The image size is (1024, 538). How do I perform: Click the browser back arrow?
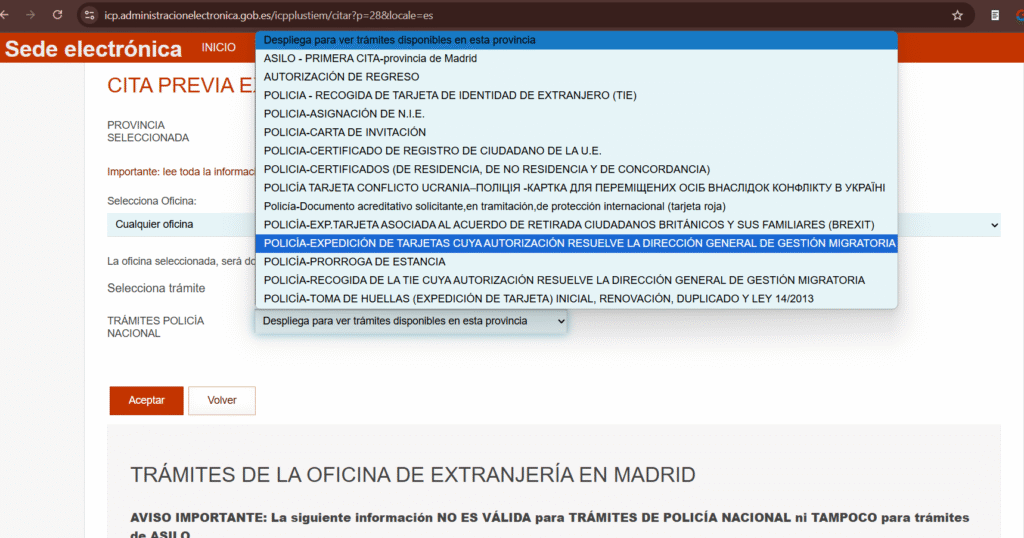8,15
